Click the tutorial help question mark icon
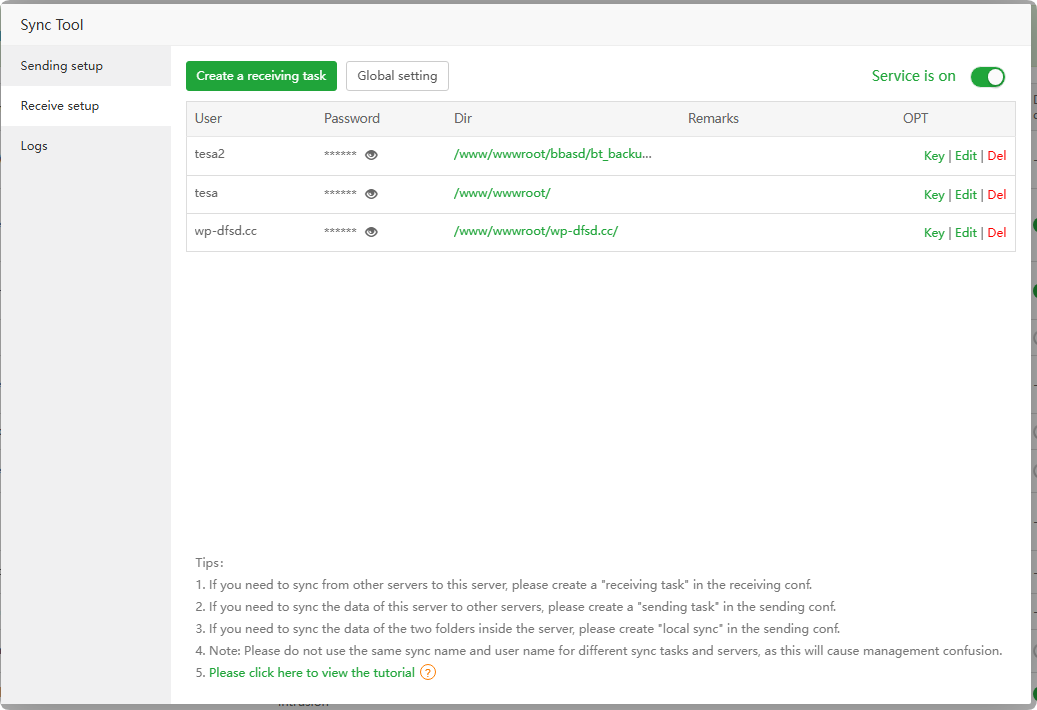 coord(428,673)
